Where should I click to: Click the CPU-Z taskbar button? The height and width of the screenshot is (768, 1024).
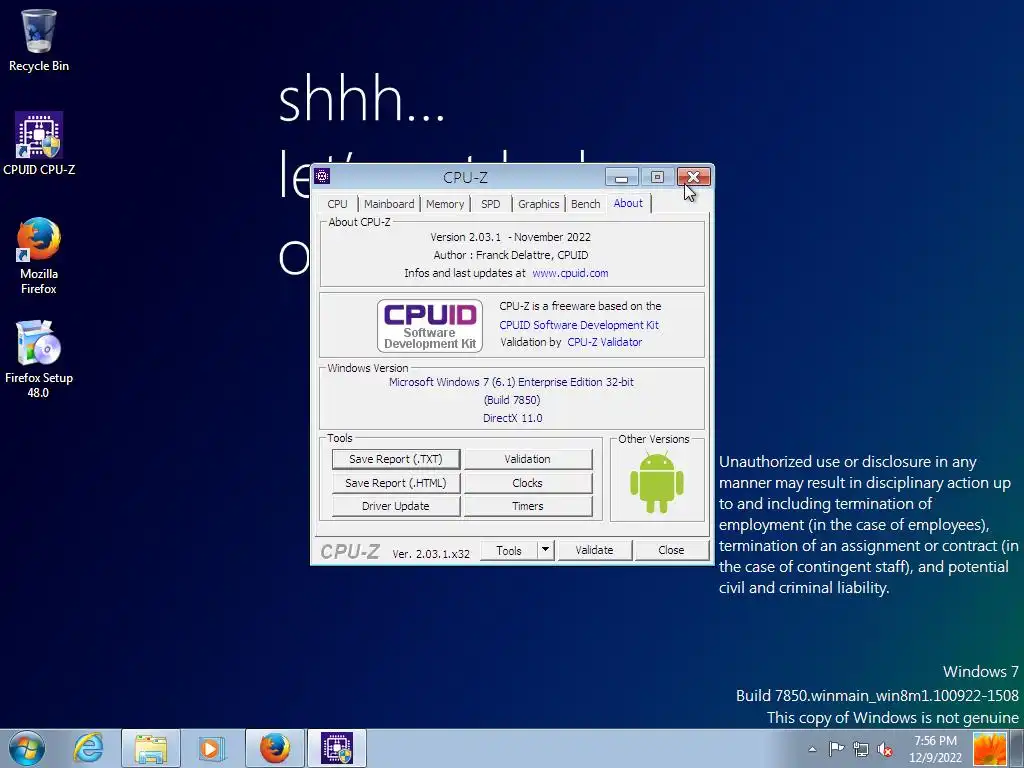(x=337, y=748)
